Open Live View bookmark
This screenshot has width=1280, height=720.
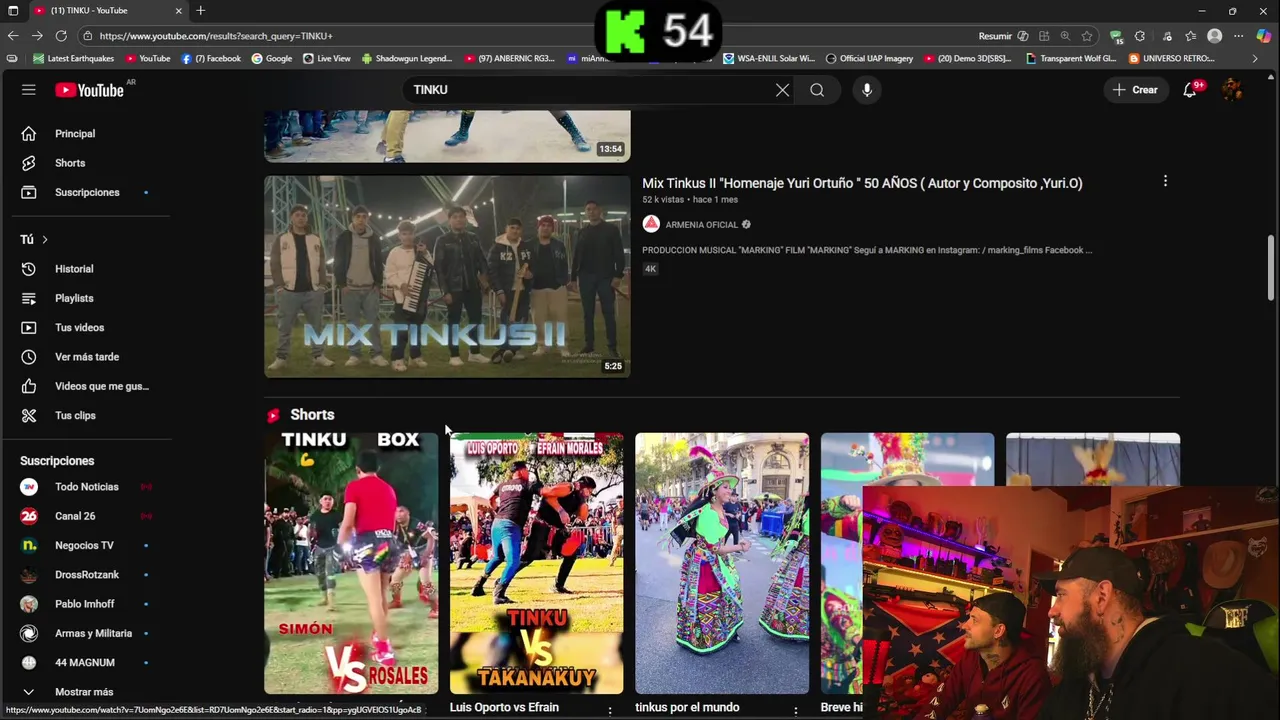pos(327,59)
